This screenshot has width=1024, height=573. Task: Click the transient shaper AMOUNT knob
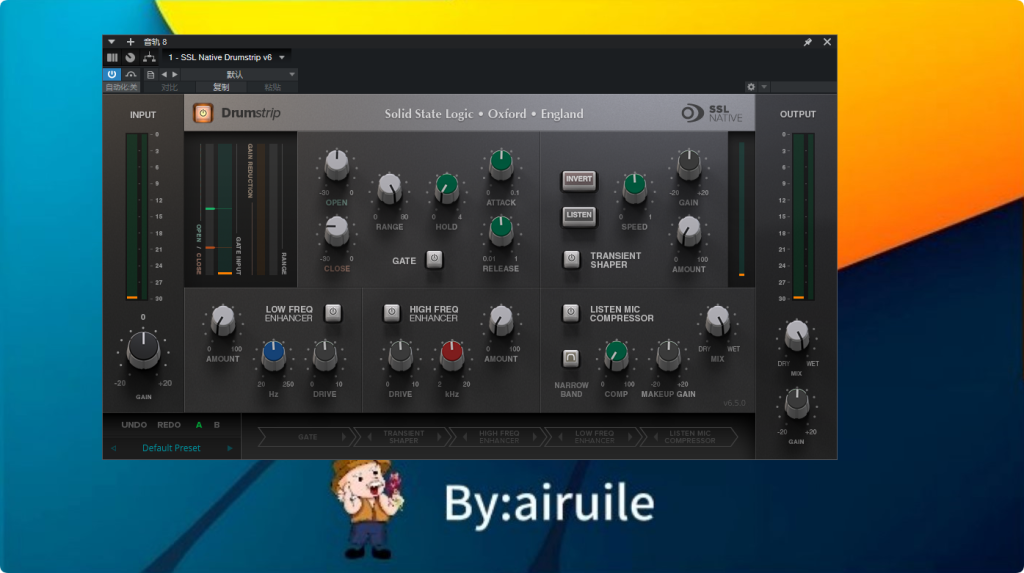(688, 231)
